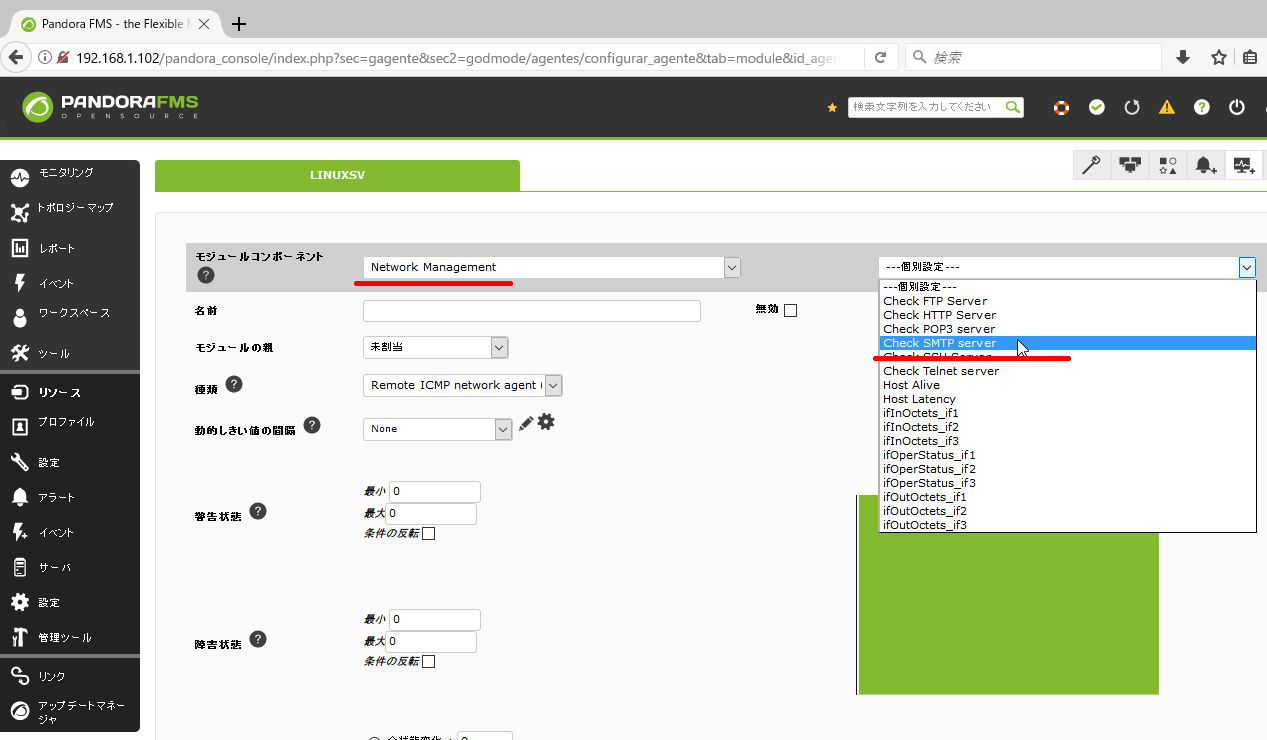Click the gear icon beside dynamic threshold

[x=546, y=422]
